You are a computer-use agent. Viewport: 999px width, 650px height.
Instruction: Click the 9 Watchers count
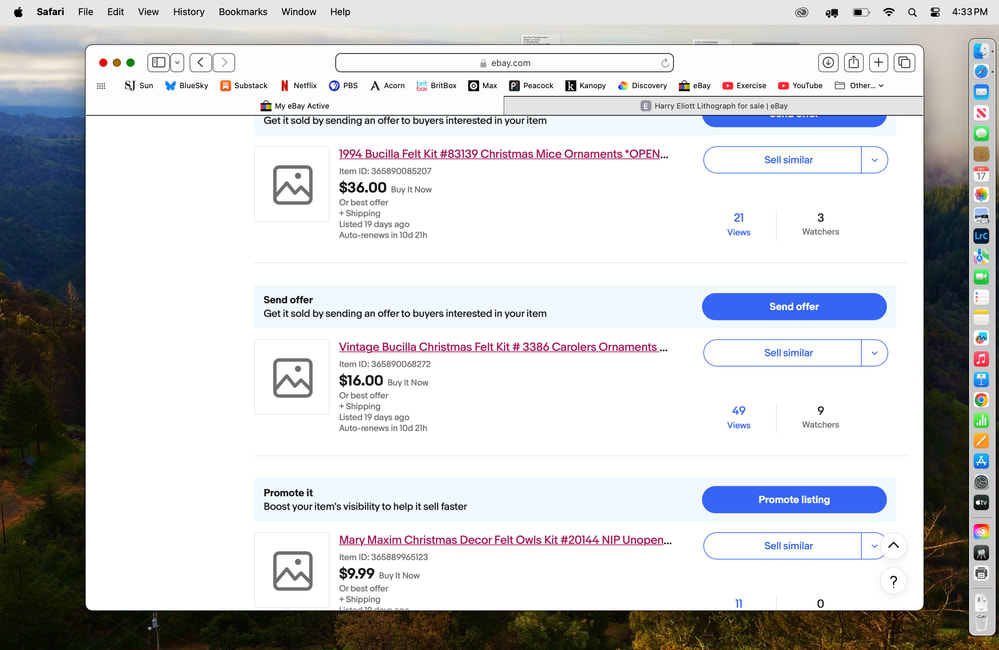[821, 417]
